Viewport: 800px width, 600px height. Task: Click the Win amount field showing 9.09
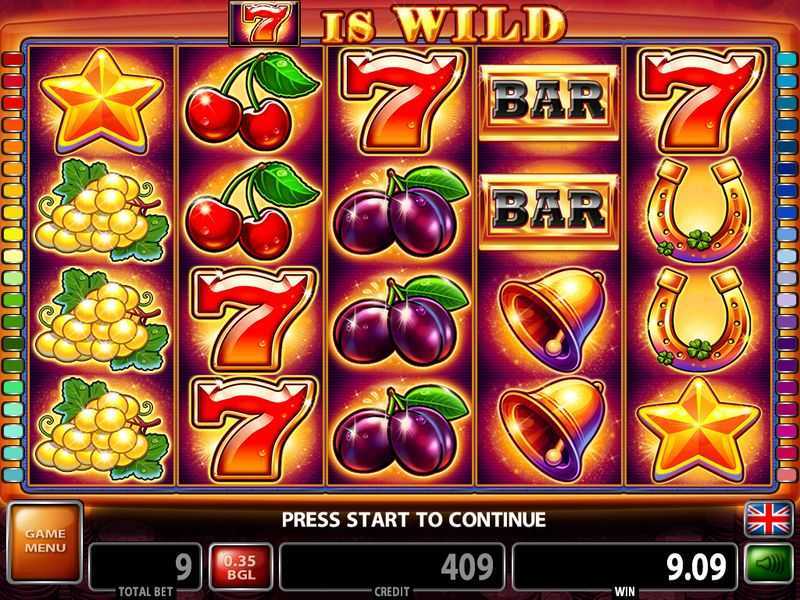[x=624, y=567]
